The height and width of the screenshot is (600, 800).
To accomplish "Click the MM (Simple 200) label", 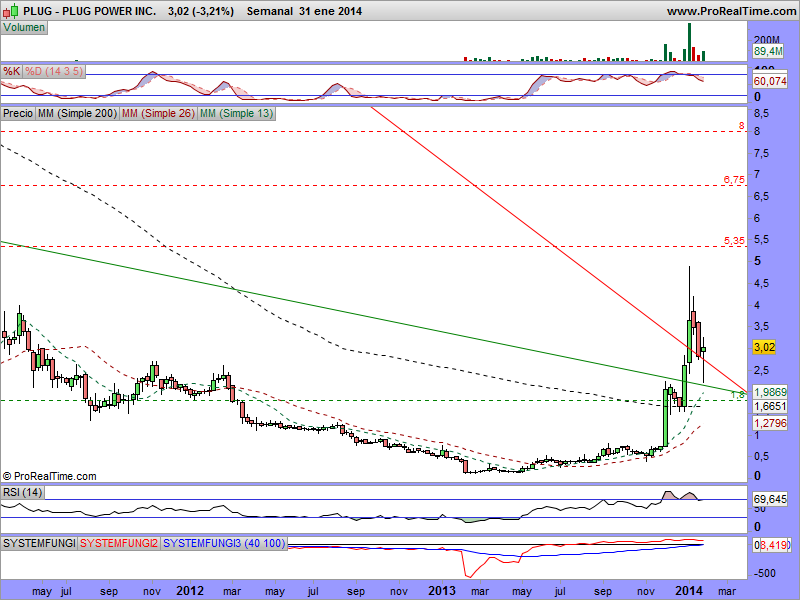I will pyautogui.click(x=77, y=113).
